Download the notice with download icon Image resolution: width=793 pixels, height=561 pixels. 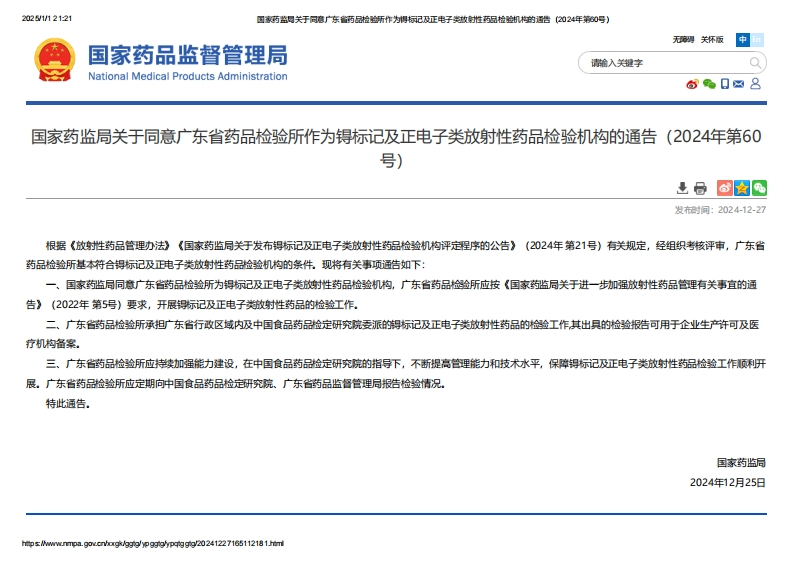click(x=683, y=188)
